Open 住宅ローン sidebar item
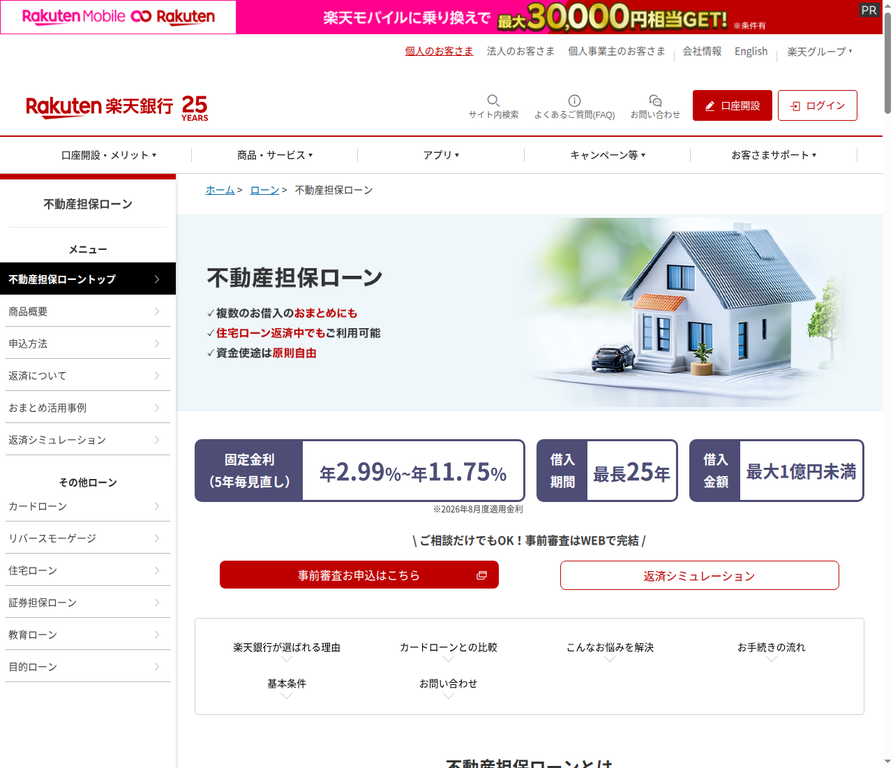This screenshot has height=768, width=893. click(x=88, y=570)
